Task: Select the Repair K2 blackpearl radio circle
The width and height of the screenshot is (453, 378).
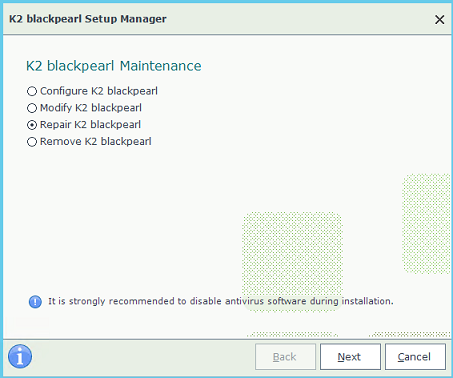Action: [32, 125]
